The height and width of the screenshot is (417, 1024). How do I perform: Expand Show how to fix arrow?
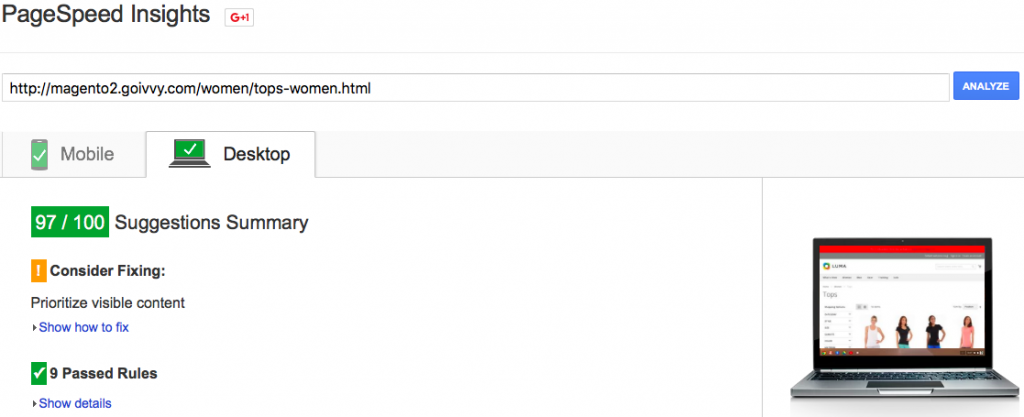(34, 328)
